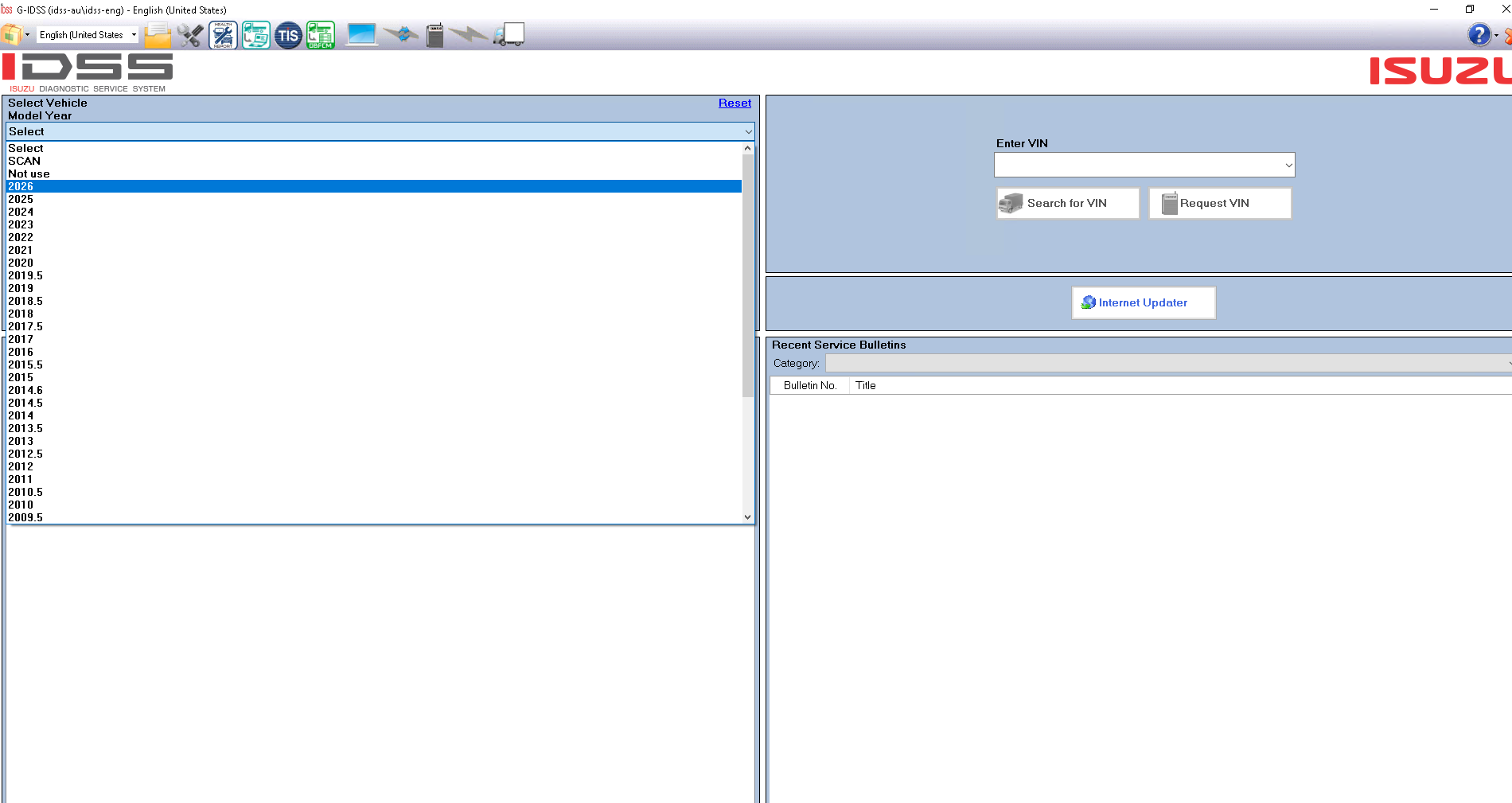Viewport: 1512px width, 803px height.
Task: Open the package icon's dropdown arrow
Action: coord(27,35)
